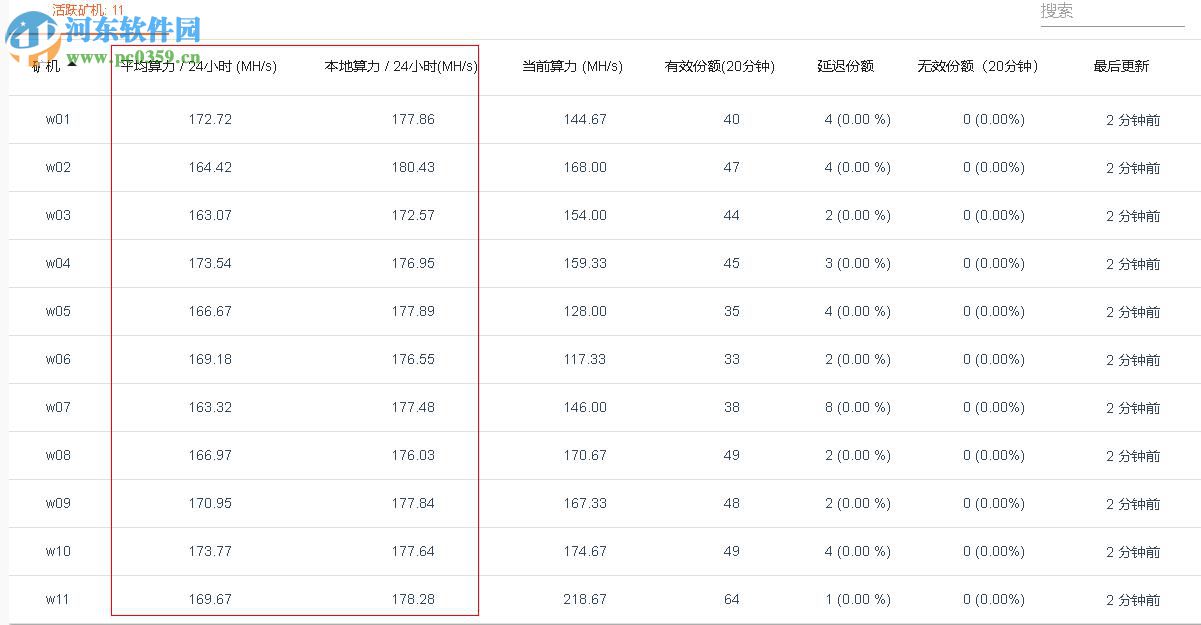The width and height of the screenshot is (1201, 625).
Task: Open miner w01 link
Action: (58, 120)
